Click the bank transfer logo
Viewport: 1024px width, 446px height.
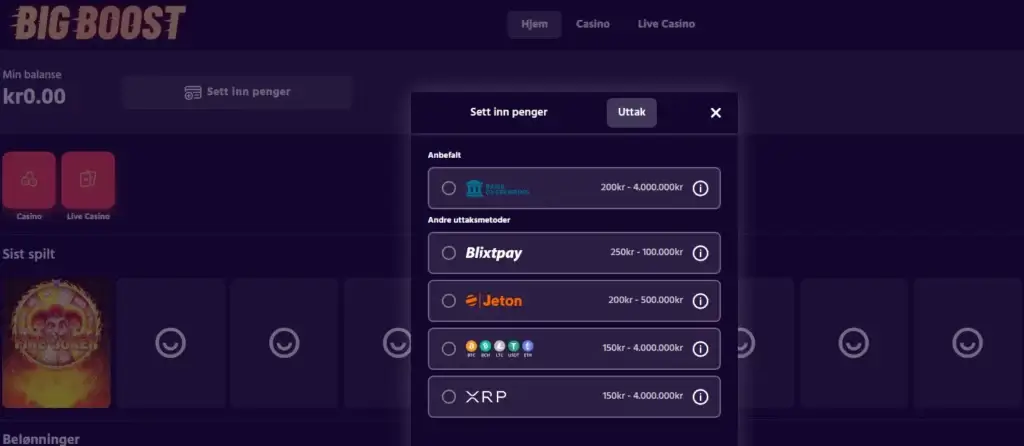point(497,188)
